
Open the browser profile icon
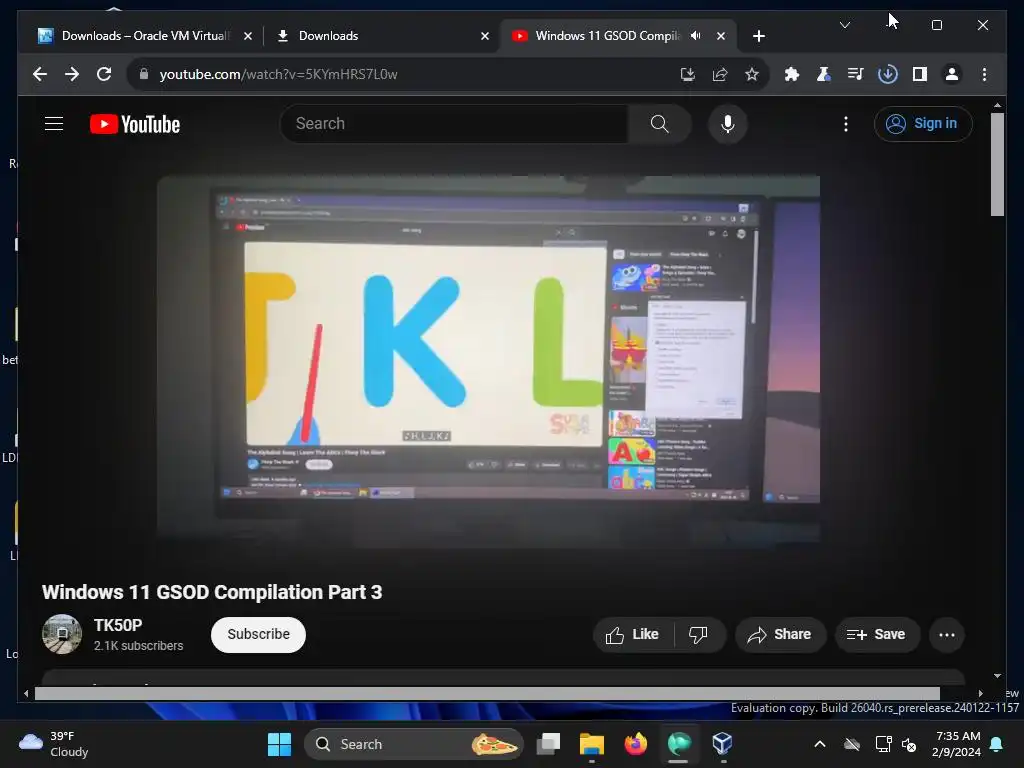coord(952,74)
